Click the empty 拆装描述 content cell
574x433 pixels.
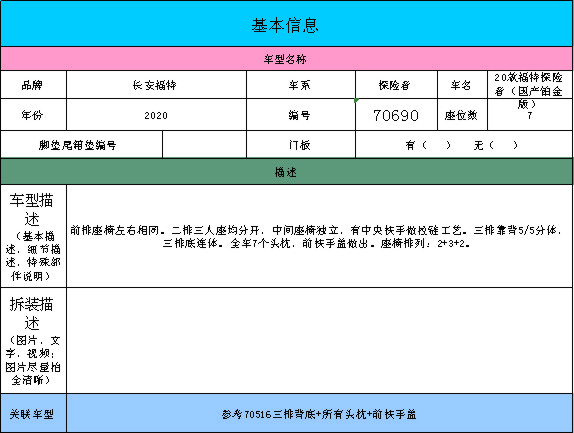320,340
